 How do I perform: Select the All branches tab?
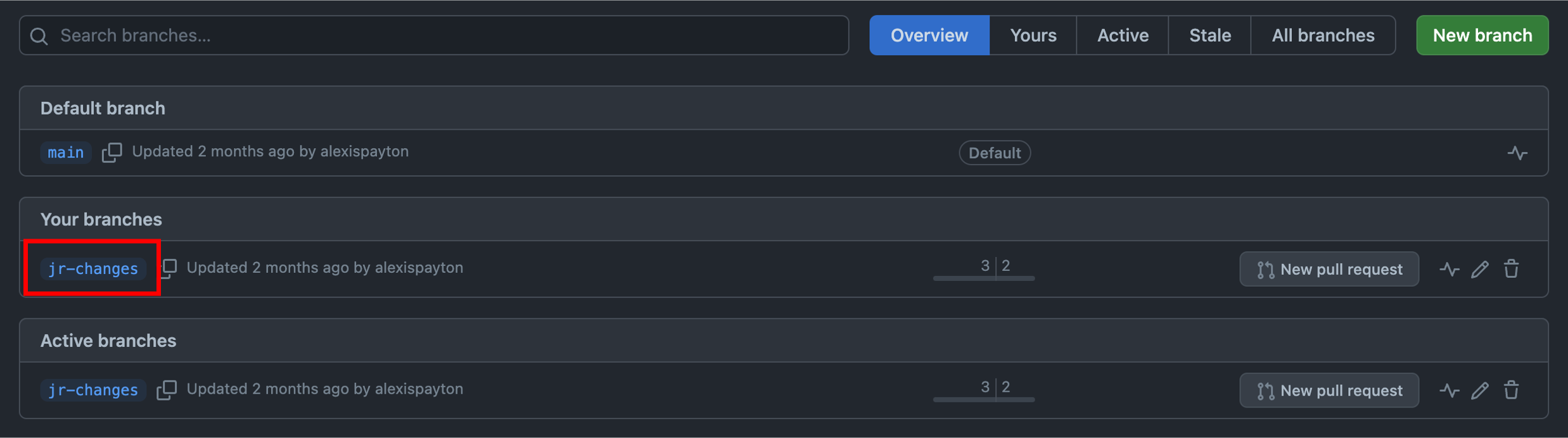1323,35
